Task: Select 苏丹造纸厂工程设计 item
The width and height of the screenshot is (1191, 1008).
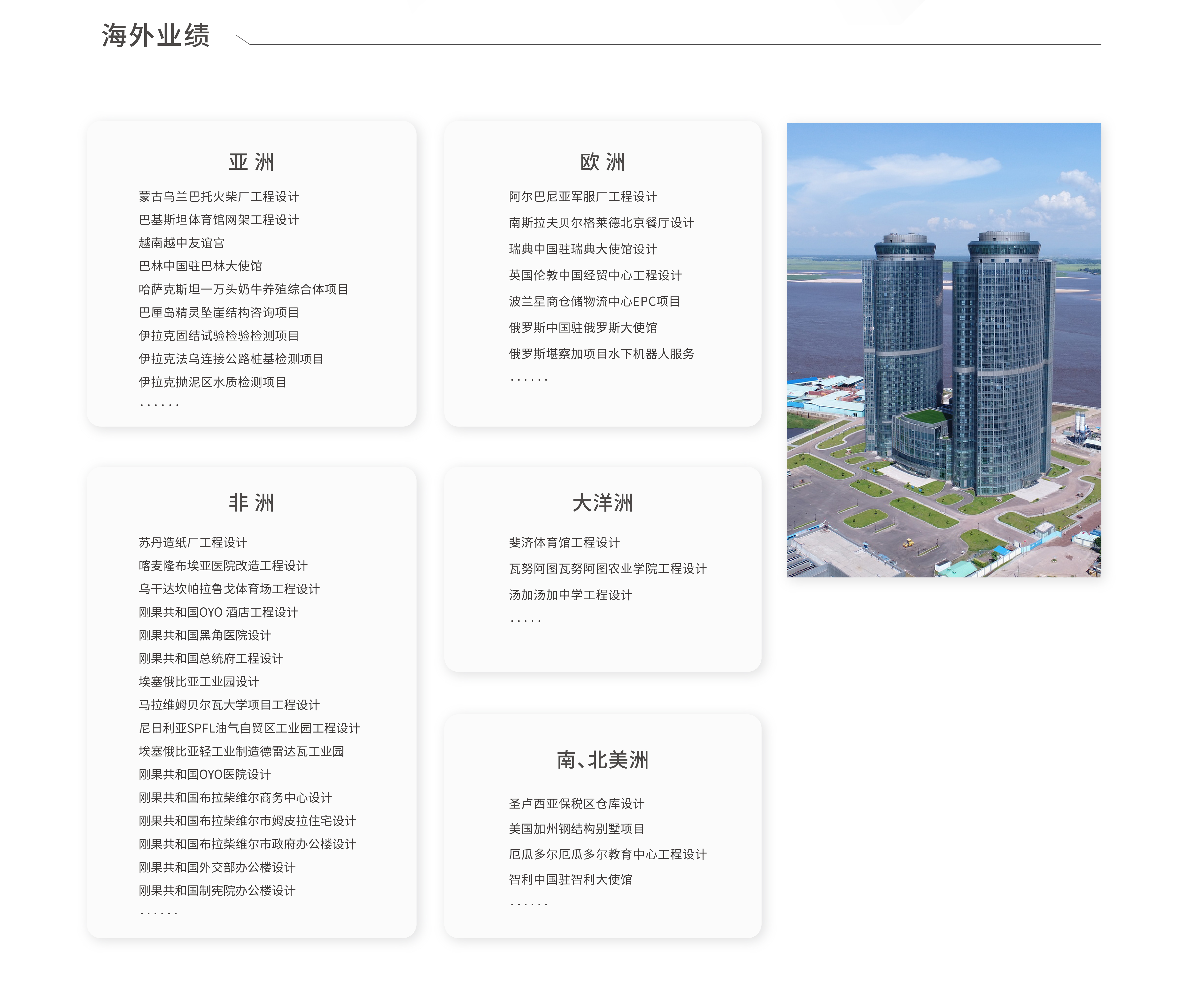Action: pos(193,542)
